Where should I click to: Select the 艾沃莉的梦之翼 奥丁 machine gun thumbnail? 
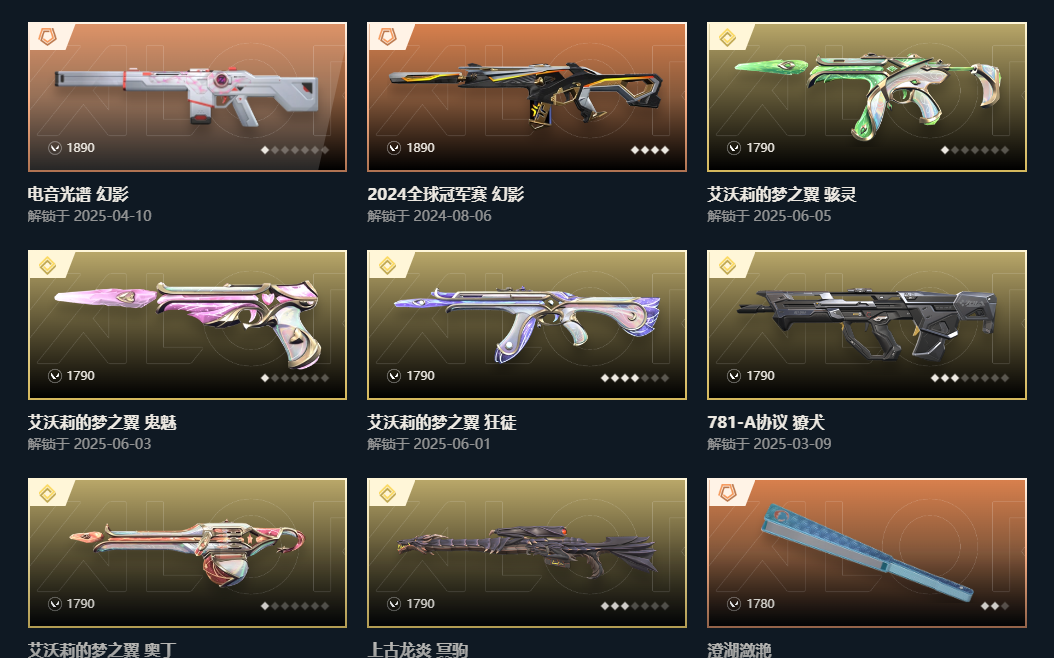tap(187, 553)
